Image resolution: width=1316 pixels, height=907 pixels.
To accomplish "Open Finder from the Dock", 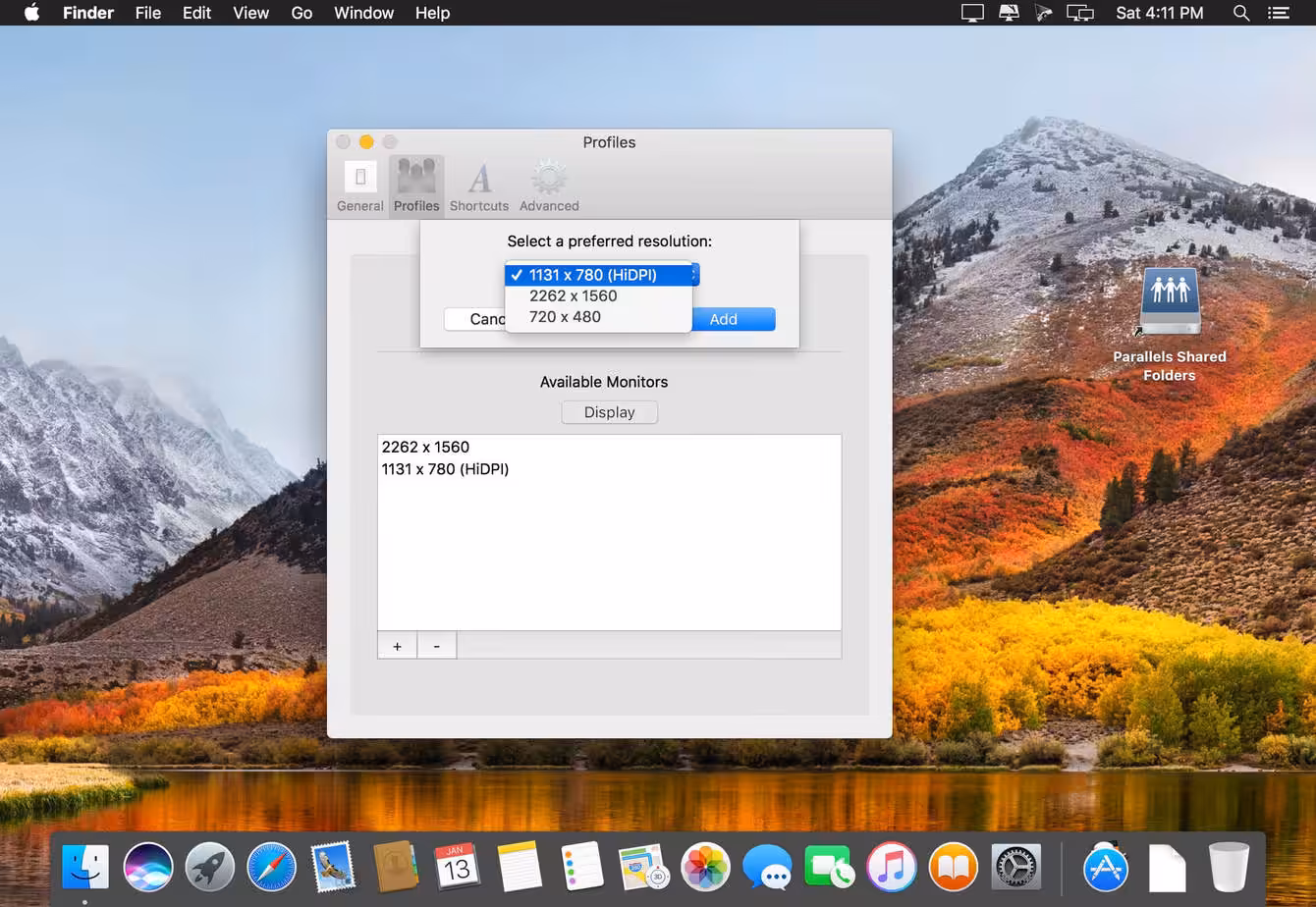I will (x=85, y=868).
